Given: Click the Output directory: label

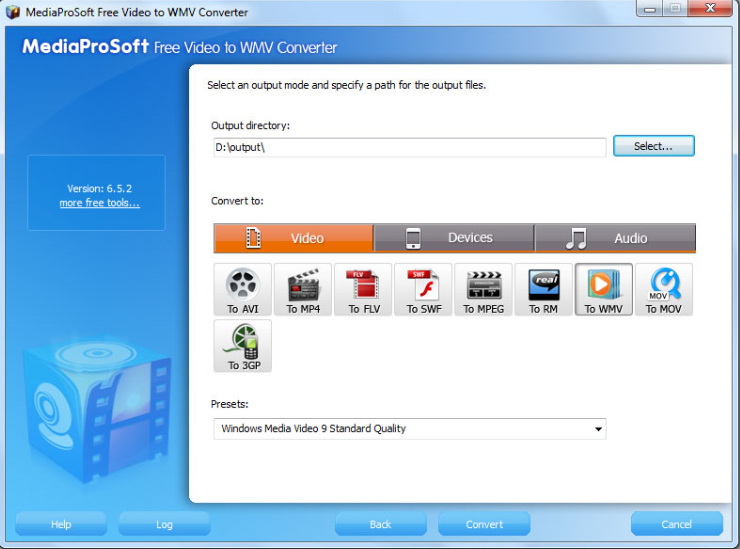Looking at the screenshot, I should click(251, 126).
